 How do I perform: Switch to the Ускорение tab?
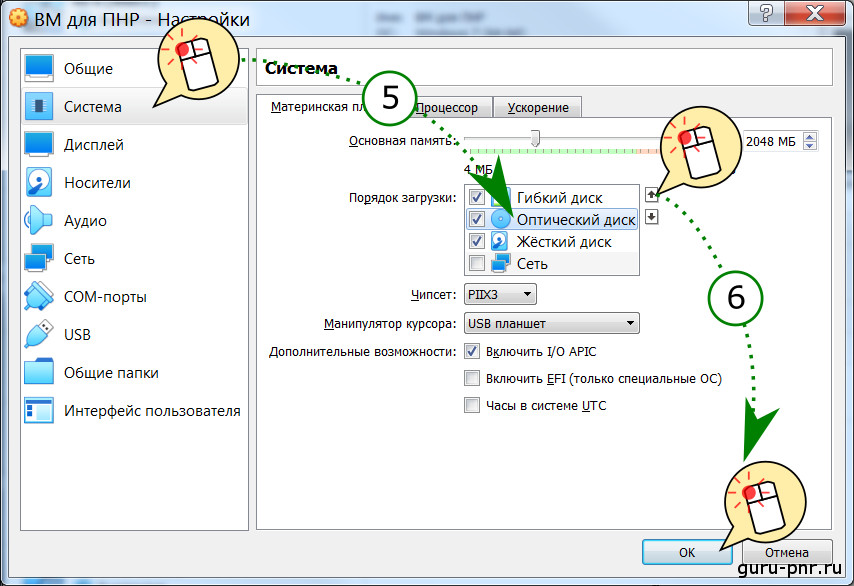[x=537, y=107]
